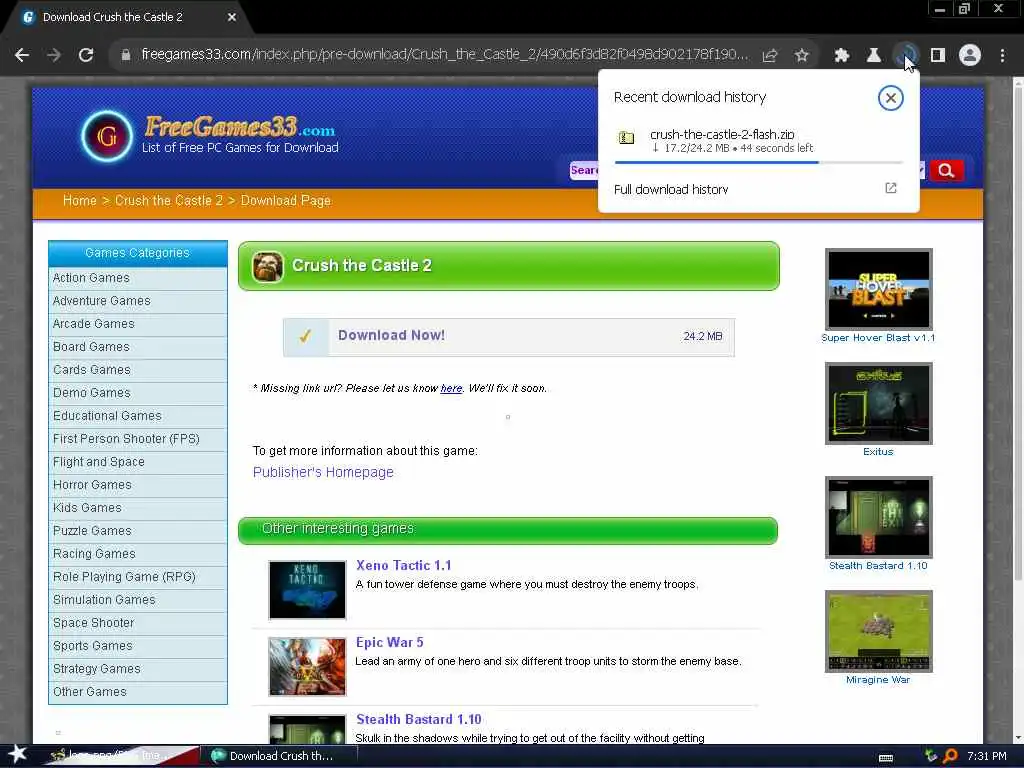Click the address bar URL field
Viewport: 1024px width, 768px height.
pyautogui.click(x=444, y=55)
